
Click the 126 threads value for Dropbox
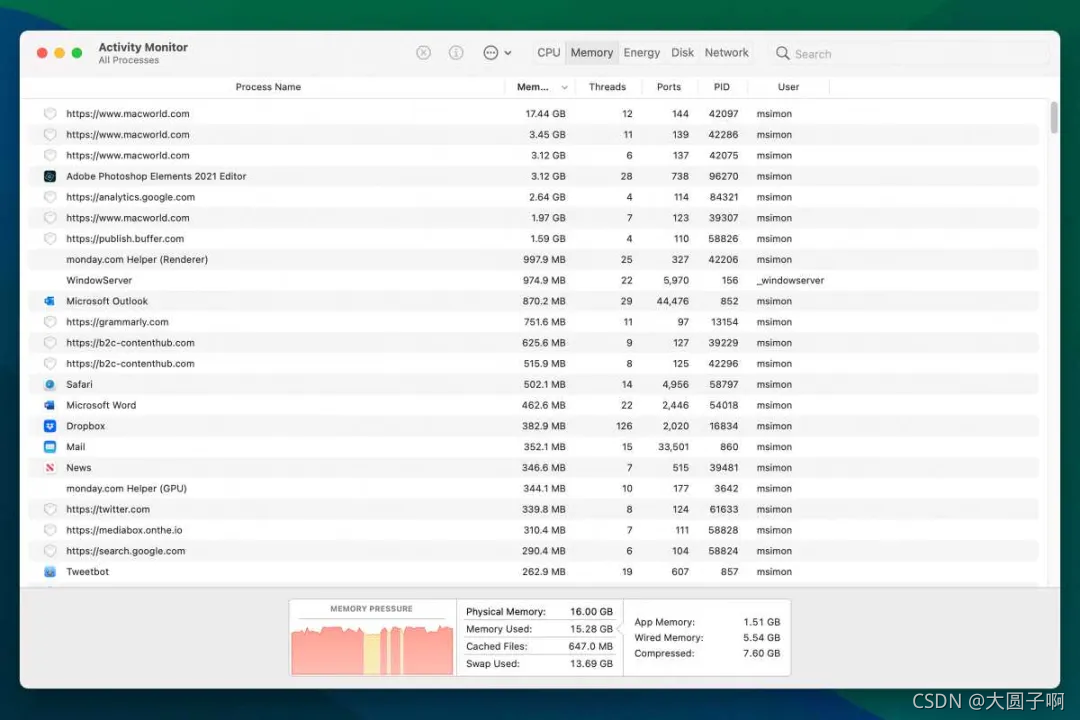coord(624,426)
